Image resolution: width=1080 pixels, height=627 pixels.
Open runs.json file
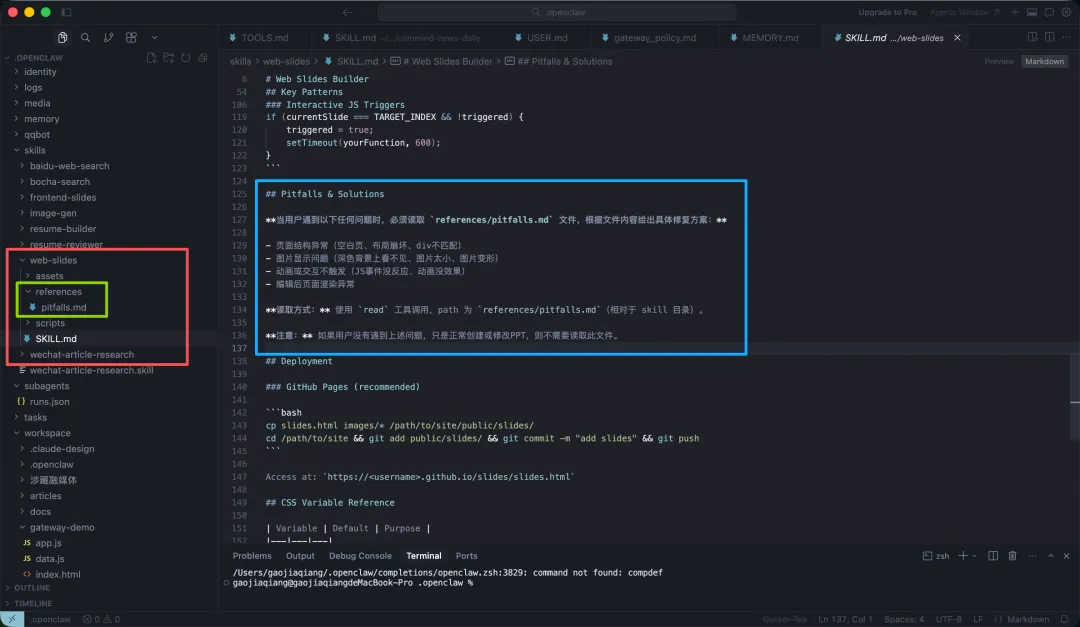click(49, 402)
